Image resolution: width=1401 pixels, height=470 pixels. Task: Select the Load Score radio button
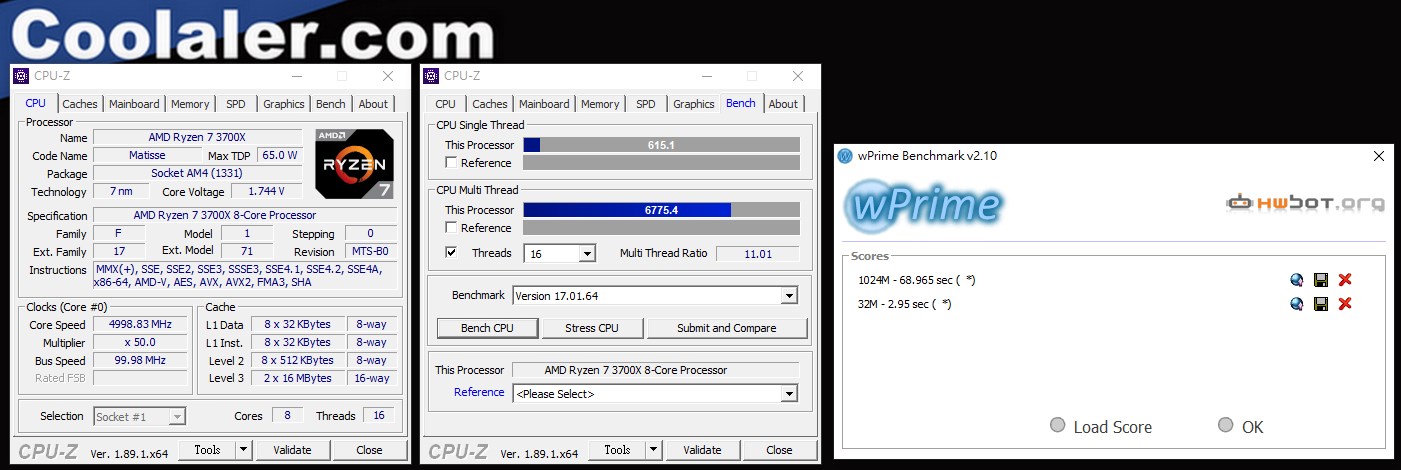tap(1058, 425)
